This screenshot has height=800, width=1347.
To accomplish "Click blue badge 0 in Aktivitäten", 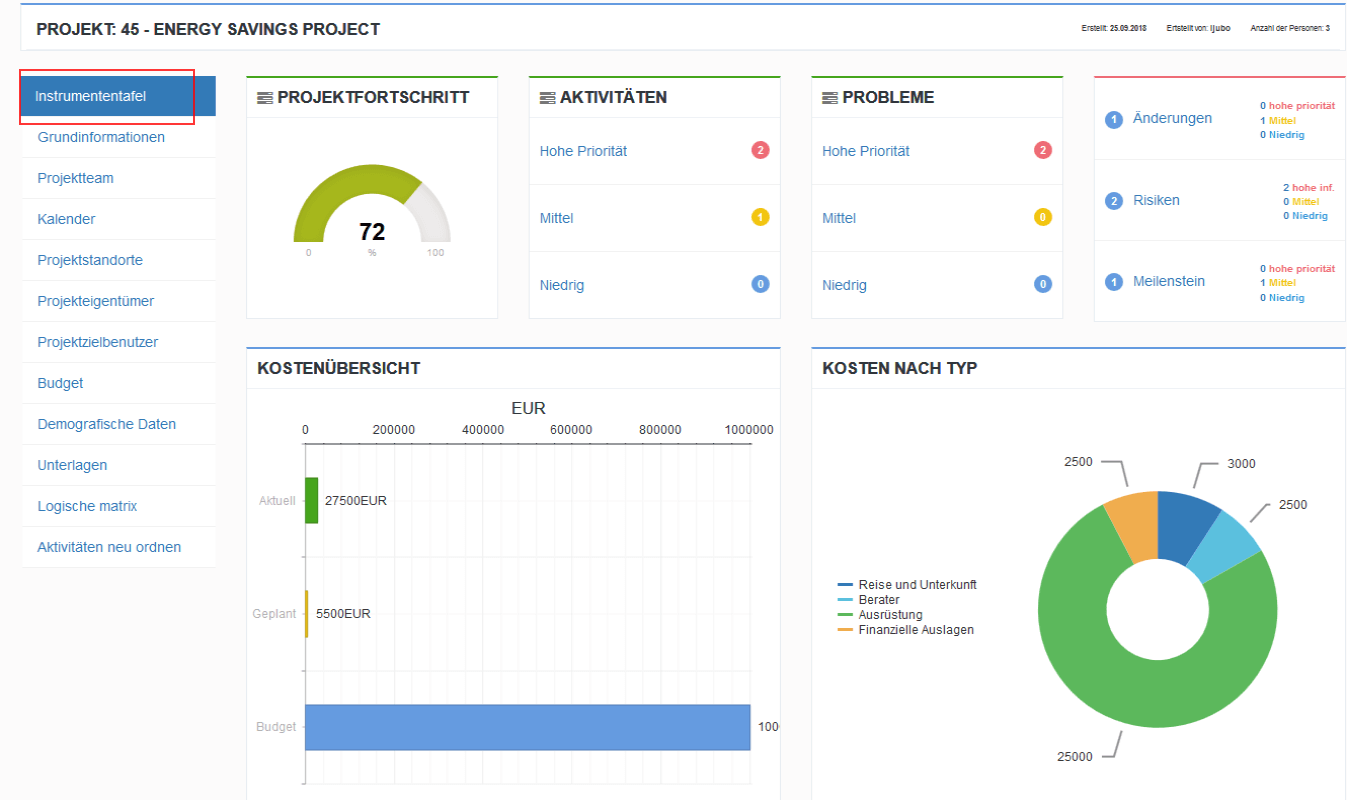I will 760,284.
